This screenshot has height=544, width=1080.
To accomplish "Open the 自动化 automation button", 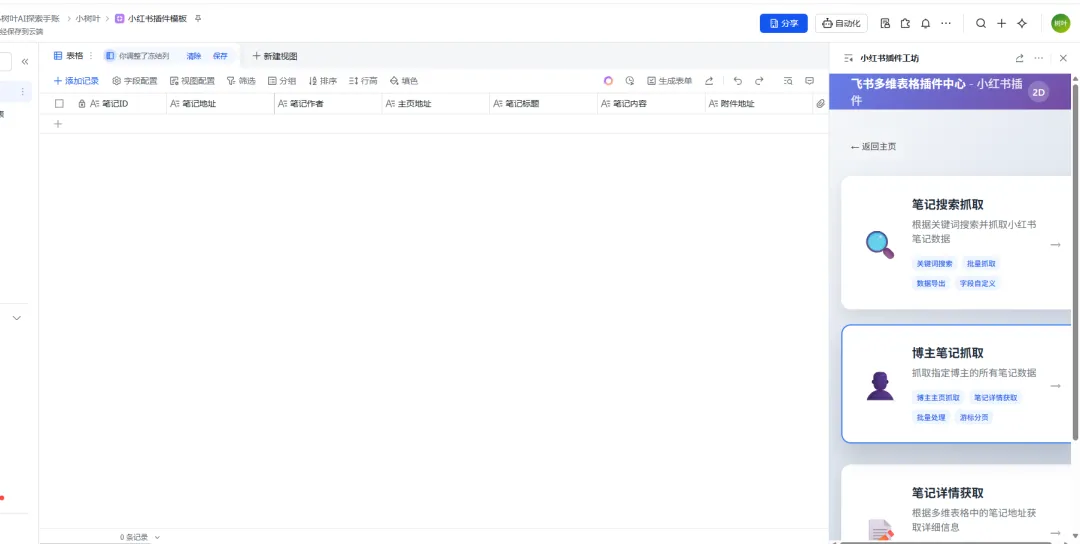I will click(841, 23).
